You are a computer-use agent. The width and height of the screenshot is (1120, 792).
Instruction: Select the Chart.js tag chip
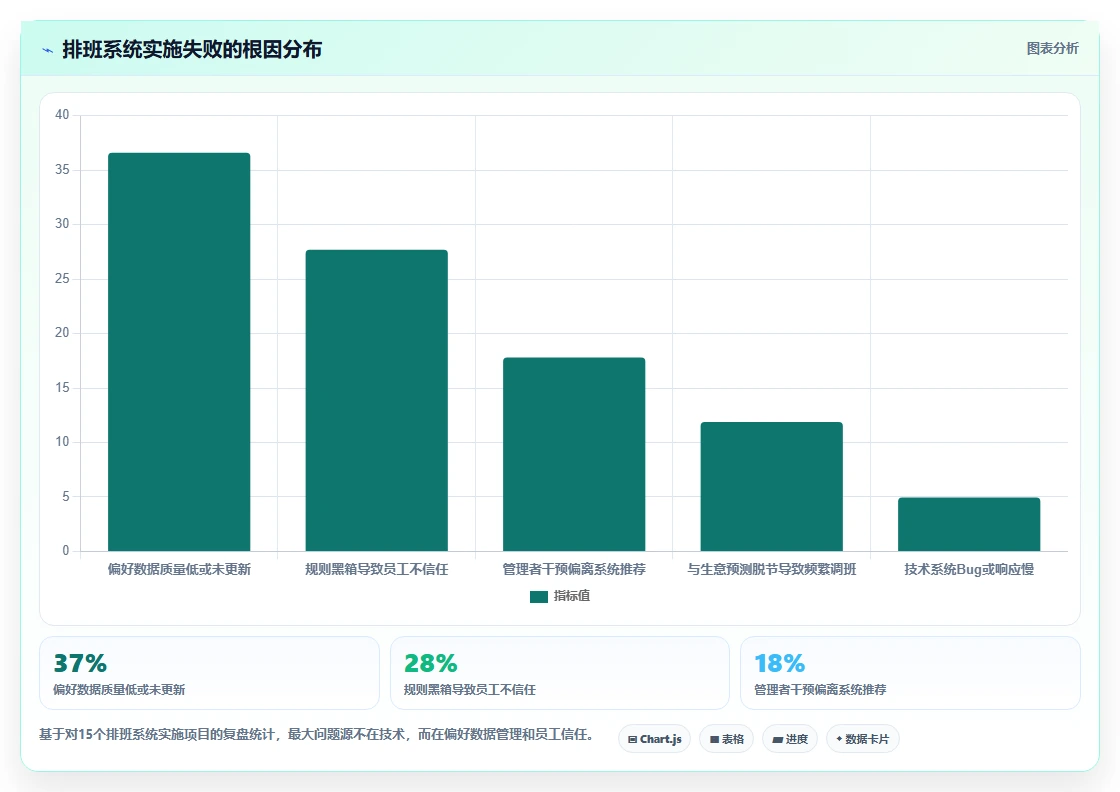654,739
